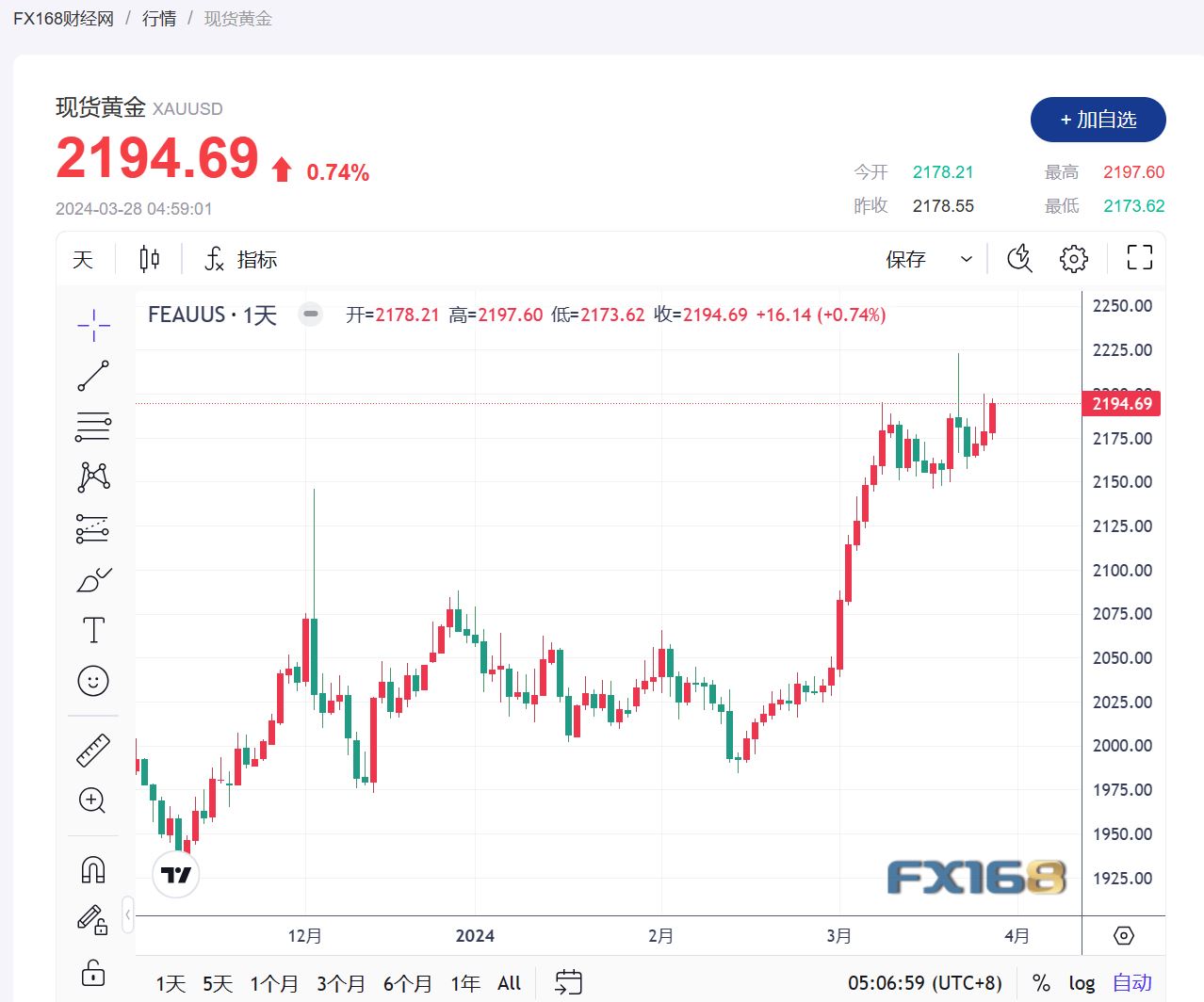
Task: Collapse the drawing toolbar with the side chevron
Action: [129, 913]
